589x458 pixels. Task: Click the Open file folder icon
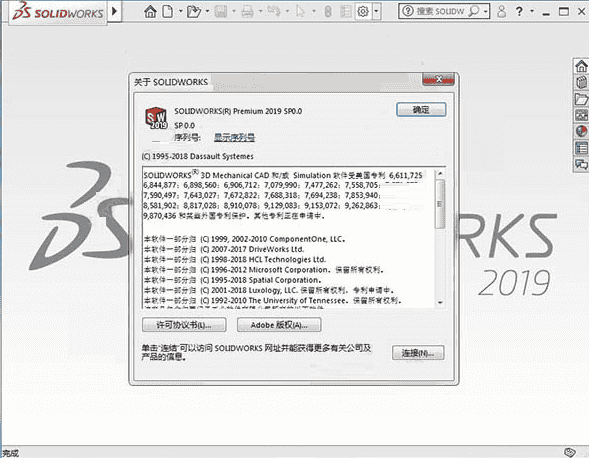(194, 12)
